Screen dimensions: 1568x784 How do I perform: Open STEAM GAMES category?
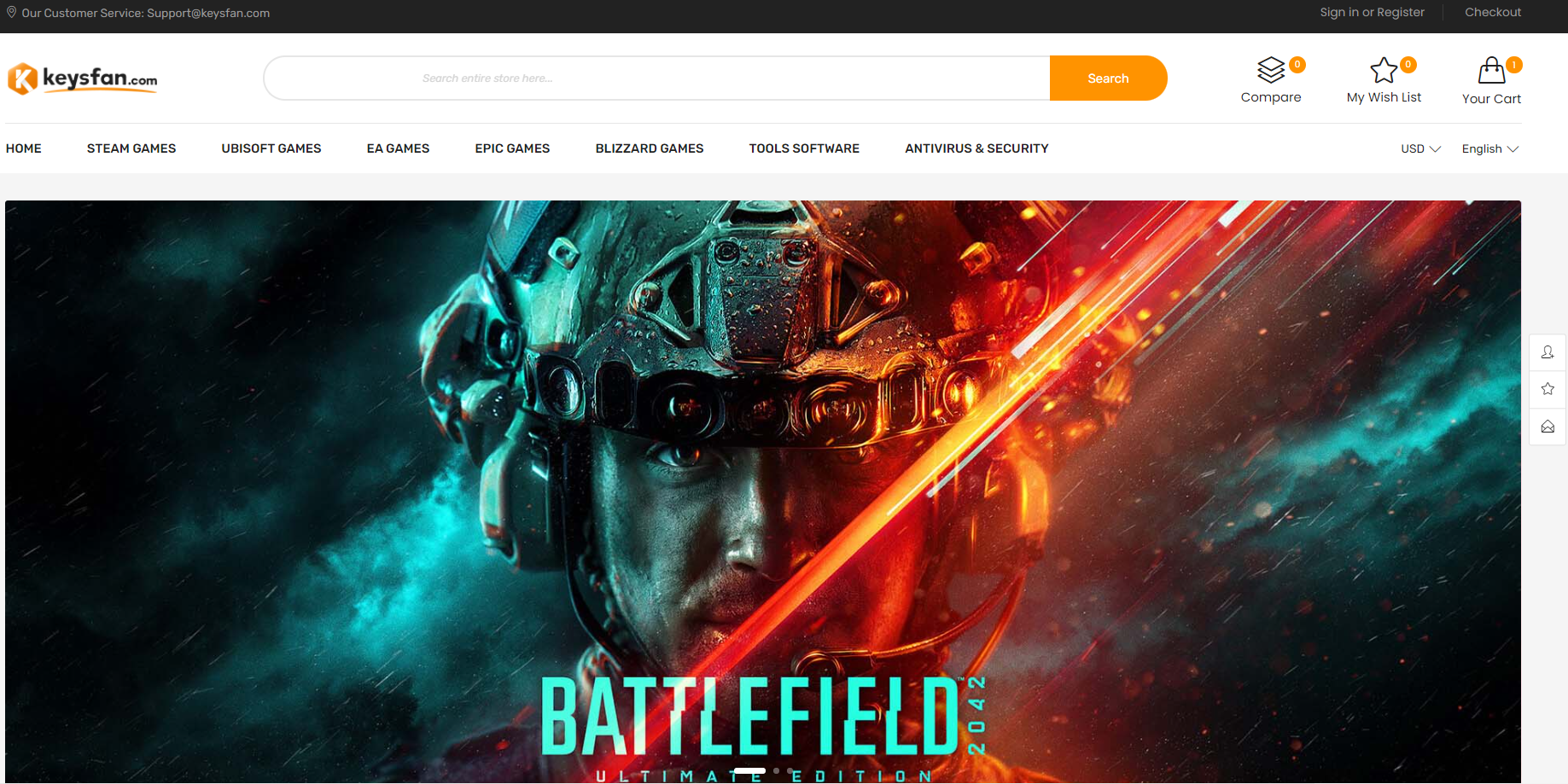[131, 148]
